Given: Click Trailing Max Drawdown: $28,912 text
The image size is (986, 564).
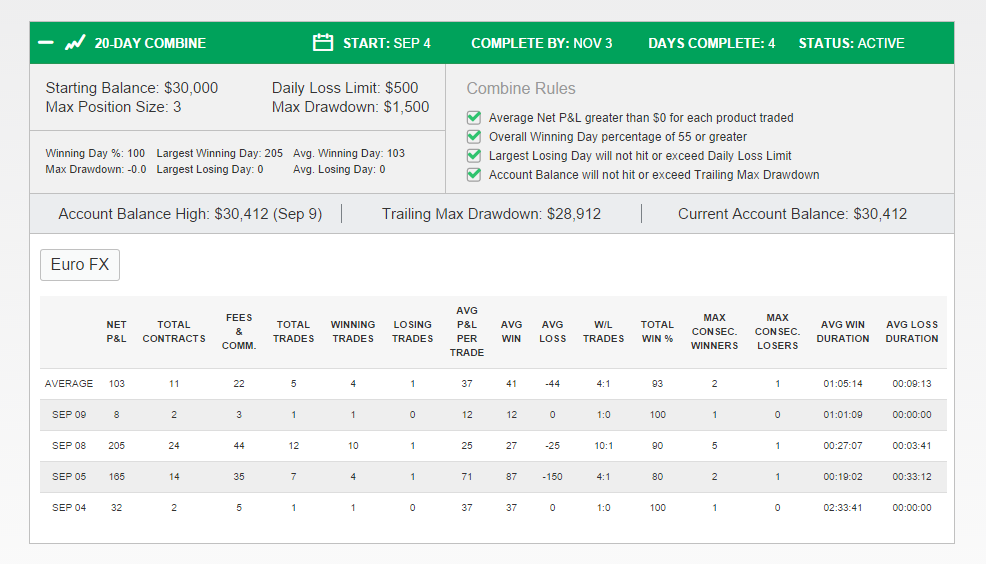Looking at the screenshot, I should pyautogui.click(x=491, y=214).
